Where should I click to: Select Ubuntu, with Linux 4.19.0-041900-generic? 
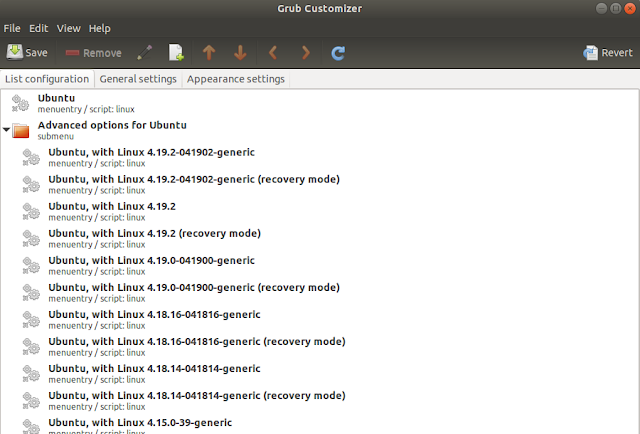pyautogui.click(x=320, y=265)
